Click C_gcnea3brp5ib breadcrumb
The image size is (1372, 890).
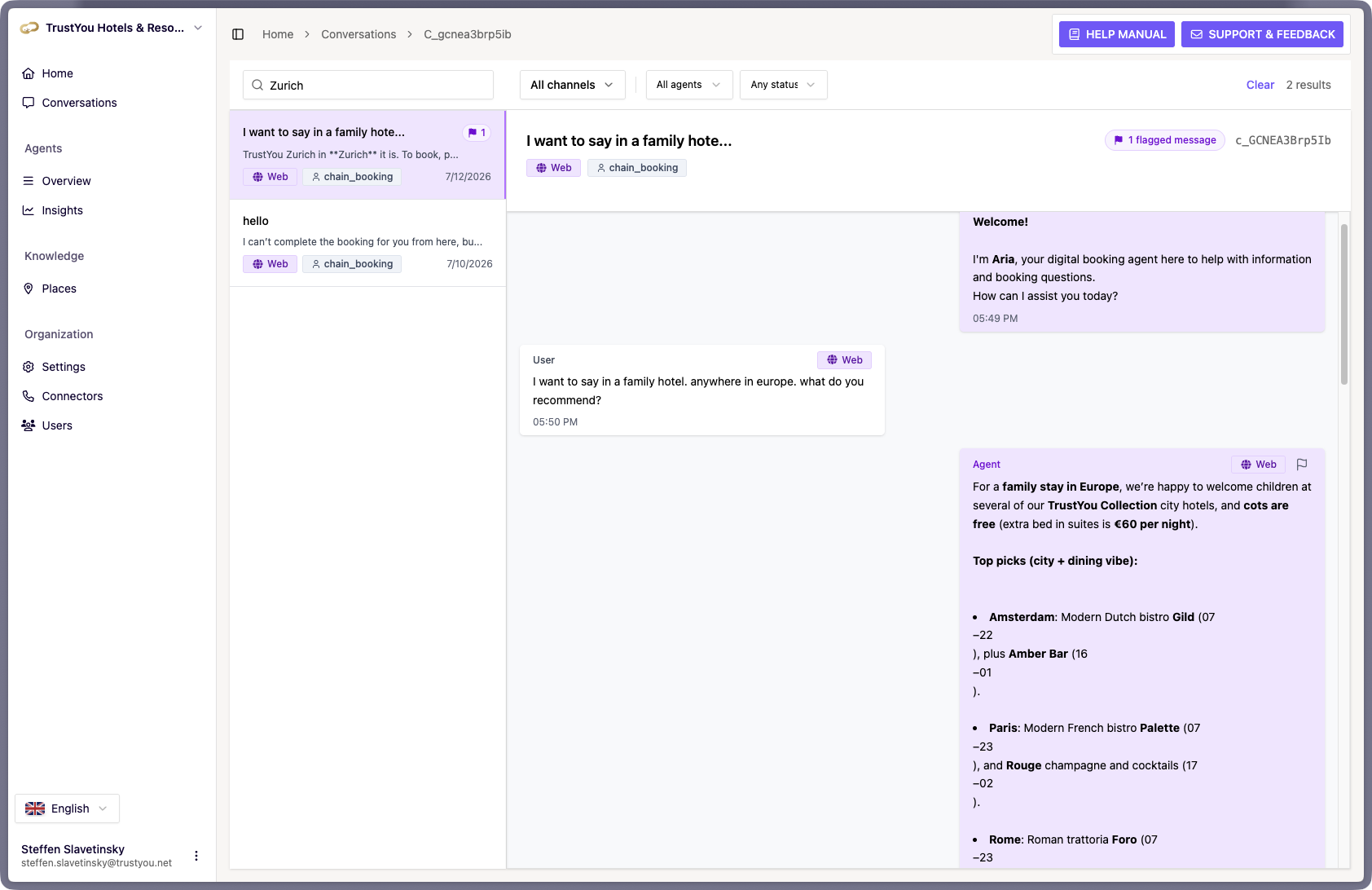[x=468, y=34]
